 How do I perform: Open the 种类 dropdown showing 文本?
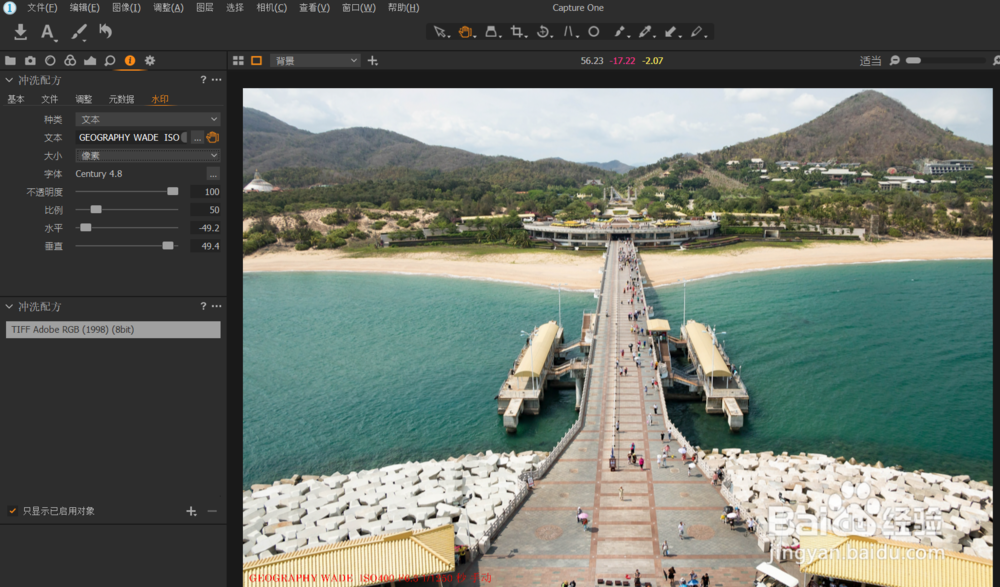[x=147, y=120]
